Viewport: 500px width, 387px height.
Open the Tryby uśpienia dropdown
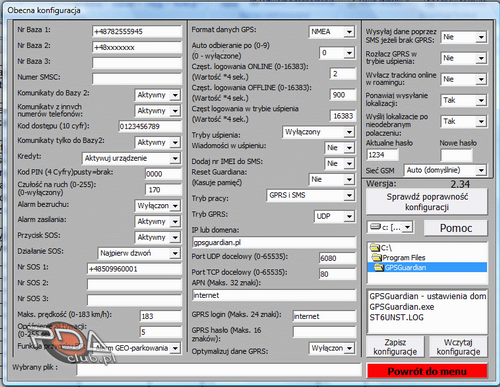(318, 132)
